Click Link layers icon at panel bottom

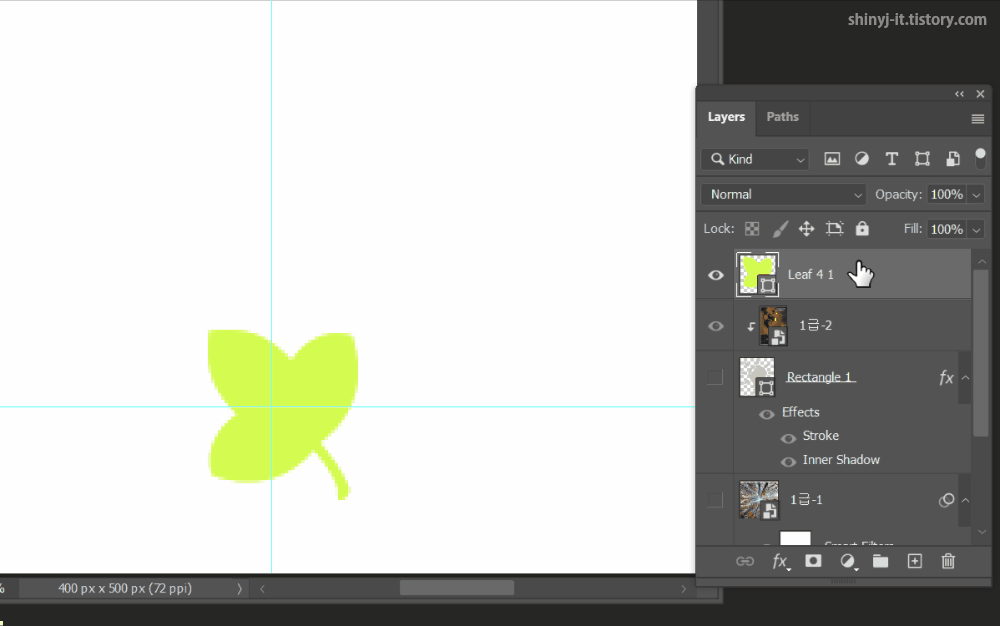coord(745,561)
